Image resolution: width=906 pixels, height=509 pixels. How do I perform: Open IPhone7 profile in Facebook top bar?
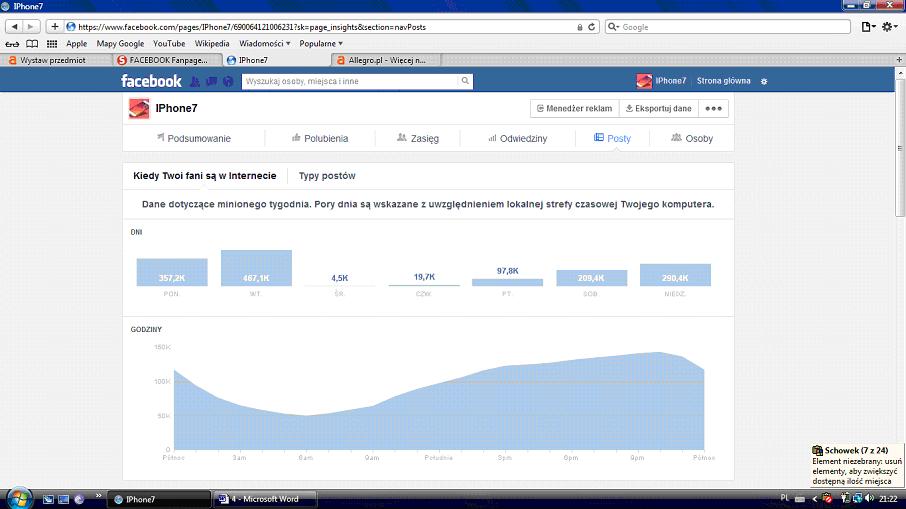tap(662, 81)
